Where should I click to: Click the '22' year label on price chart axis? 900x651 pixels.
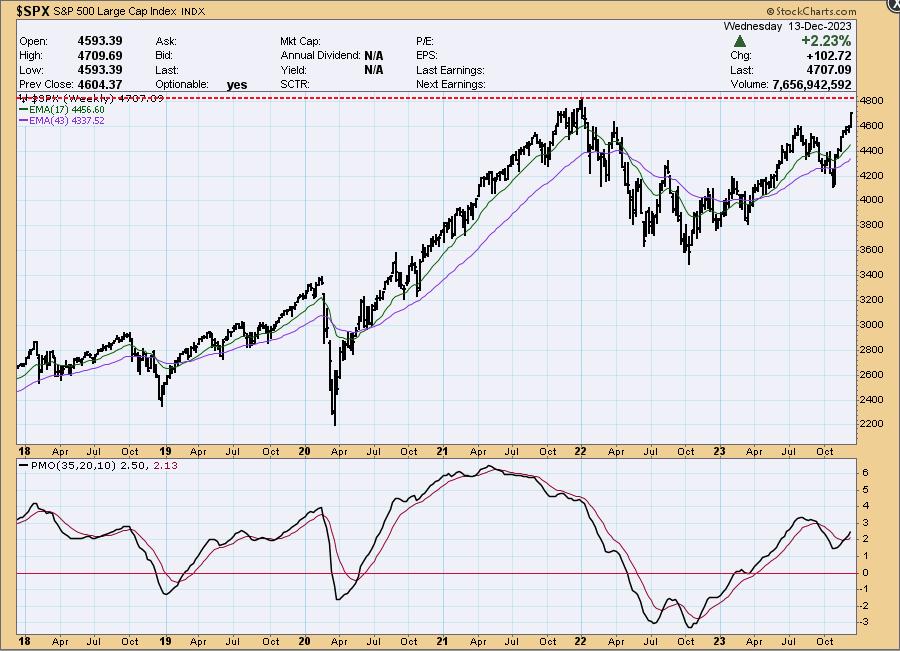coord(580,451)
